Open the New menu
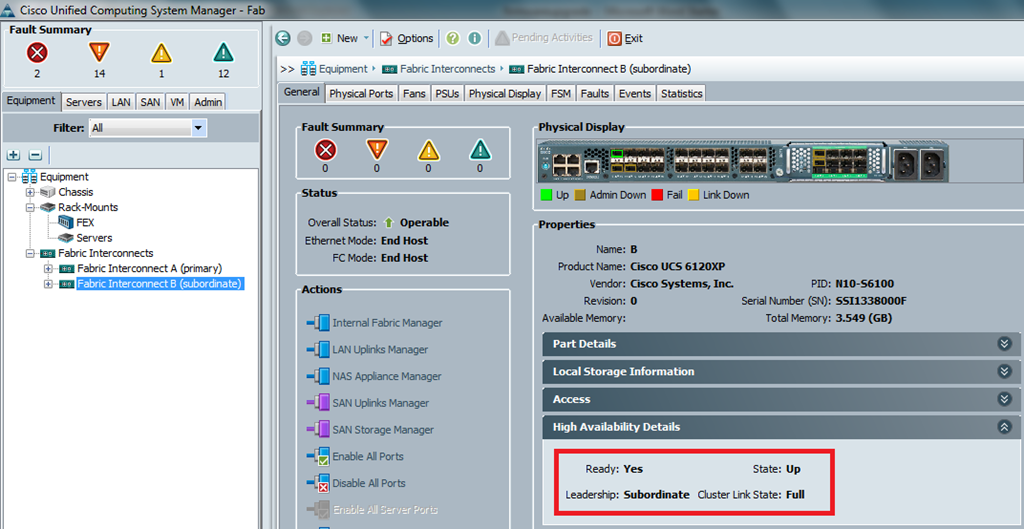Screen dimensions: 1024x529 (x=340, y=38)
